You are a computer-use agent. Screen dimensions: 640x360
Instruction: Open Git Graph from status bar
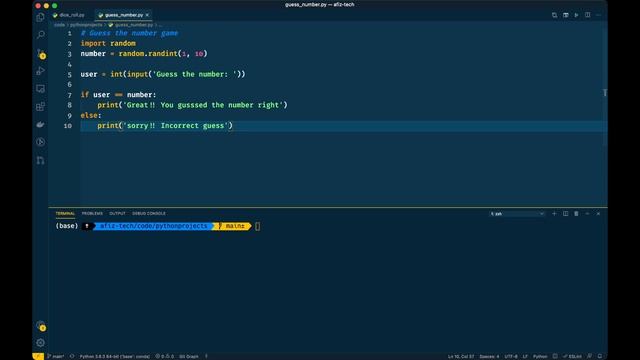click(189, 356)
